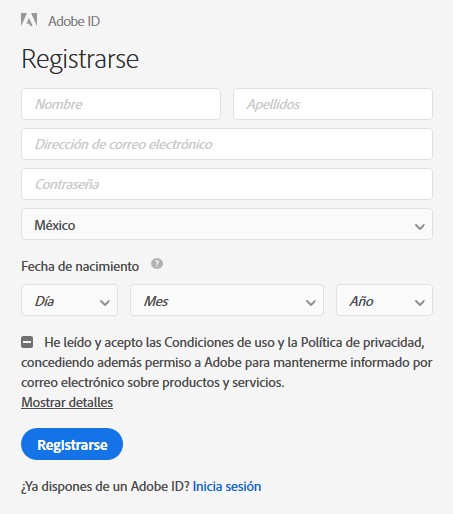This screenshot has width=453, height=514.
Task: Click the chevron arrow beside Mes
Action: pyautogui.click(x=311, y=302)
